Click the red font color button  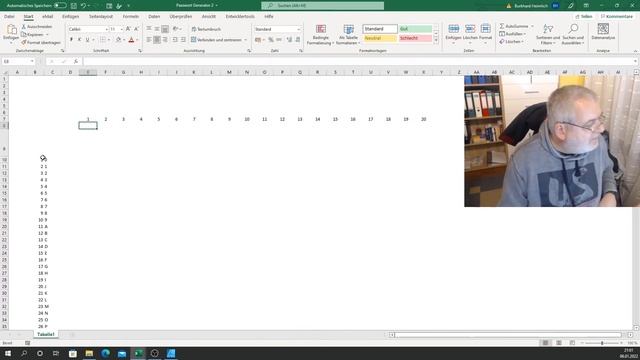coord(131,40)
